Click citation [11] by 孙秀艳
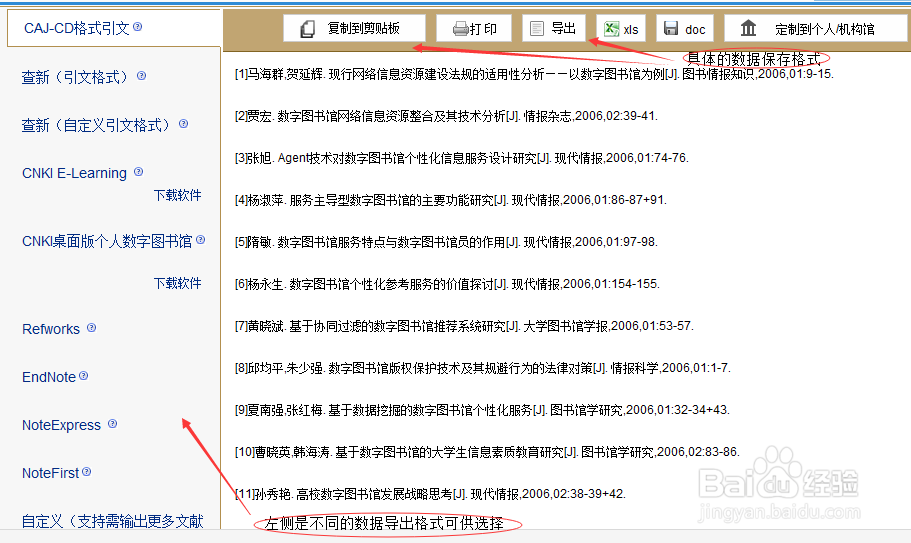 click(431, 494)
